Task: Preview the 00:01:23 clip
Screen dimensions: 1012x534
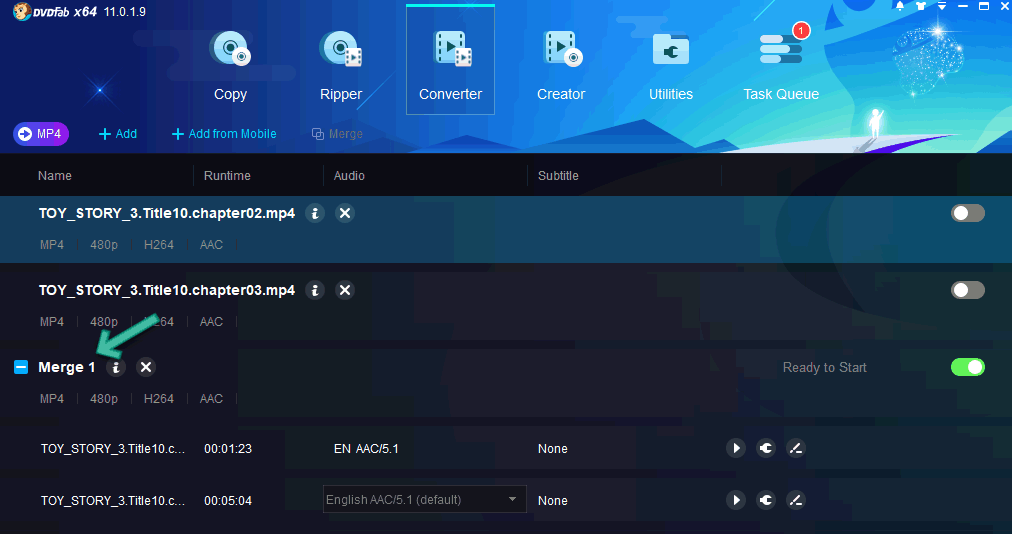Action: pyautogui.click(x=736, y=448)
